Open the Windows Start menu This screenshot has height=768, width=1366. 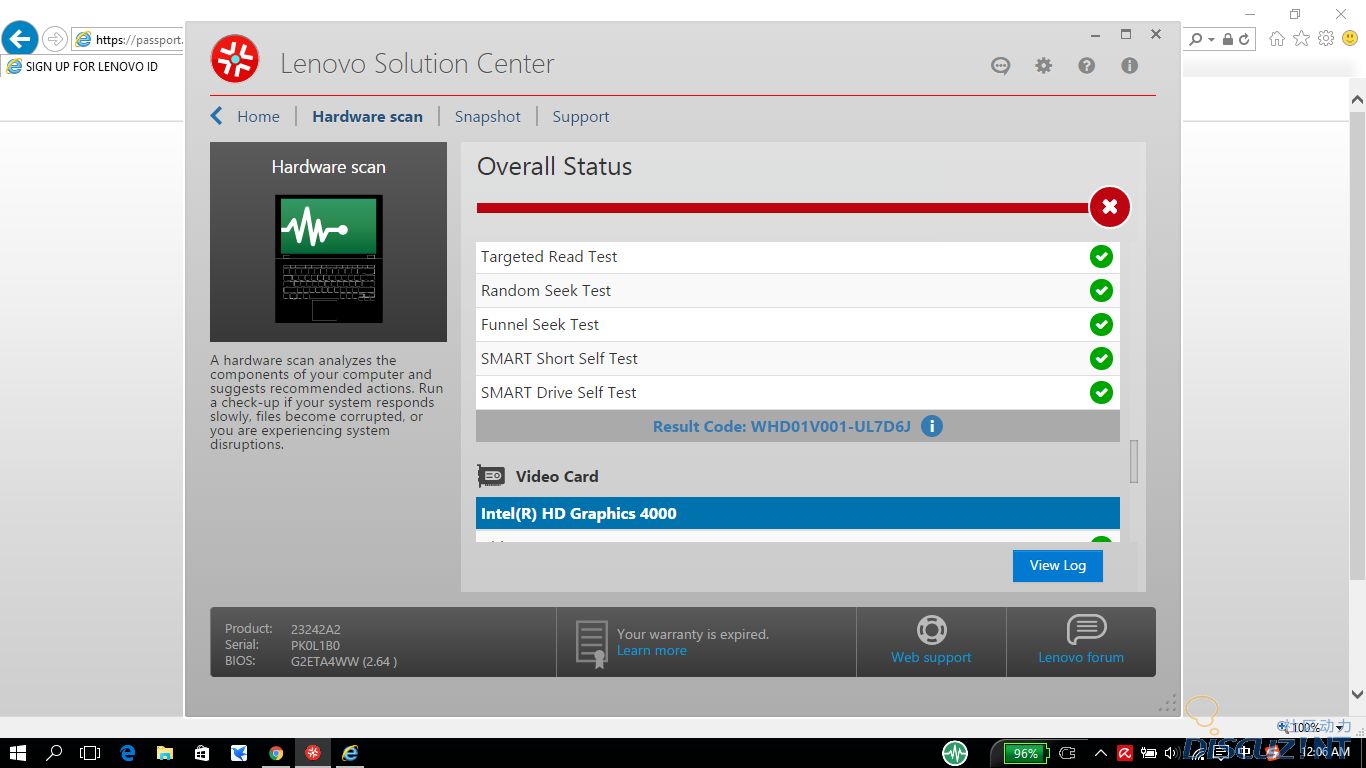point(17,753)
